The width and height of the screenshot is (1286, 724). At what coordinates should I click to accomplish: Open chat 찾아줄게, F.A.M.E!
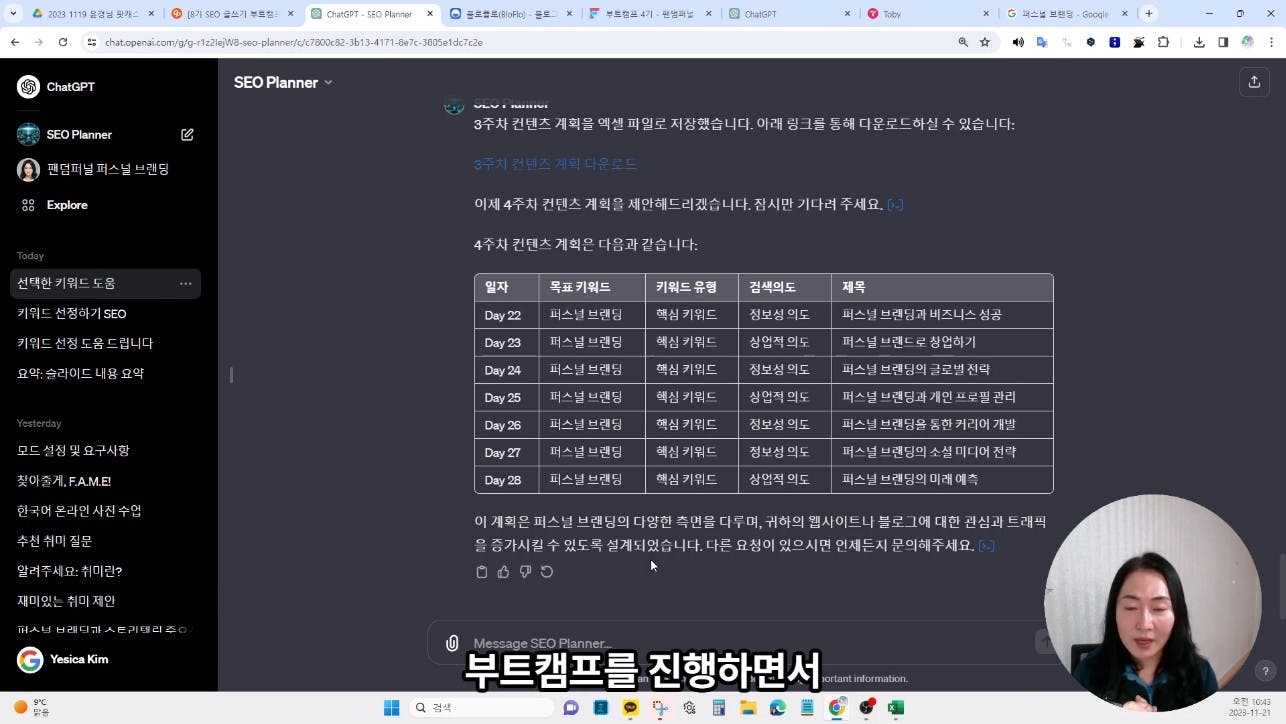coord(64,481)
